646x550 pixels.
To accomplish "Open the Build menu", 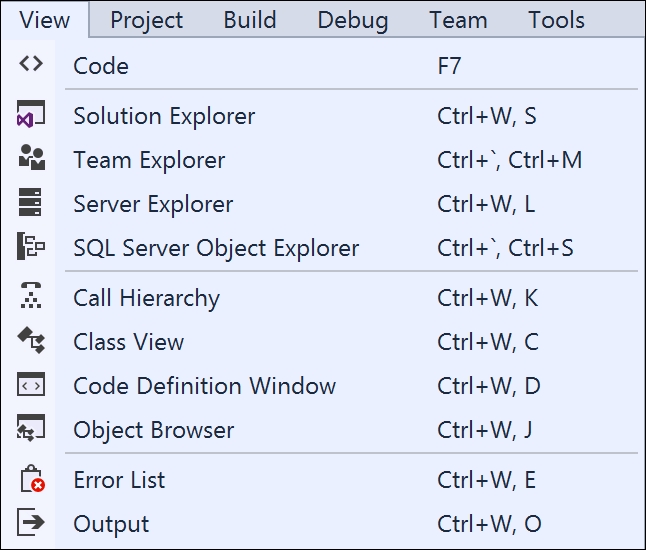I will coord(250,20).
